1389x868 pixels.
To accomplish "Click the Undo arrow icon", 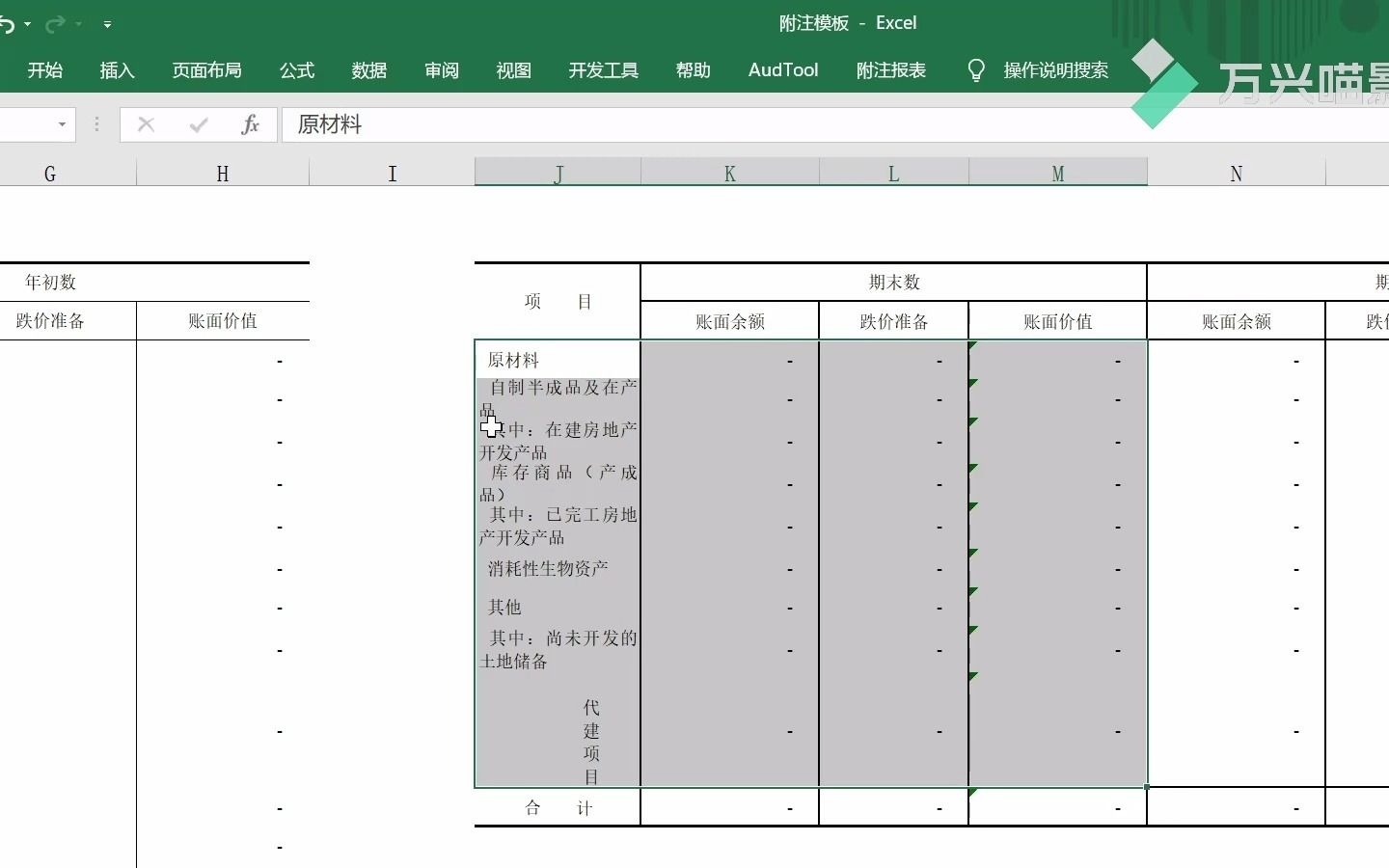I will click(8, 24).
